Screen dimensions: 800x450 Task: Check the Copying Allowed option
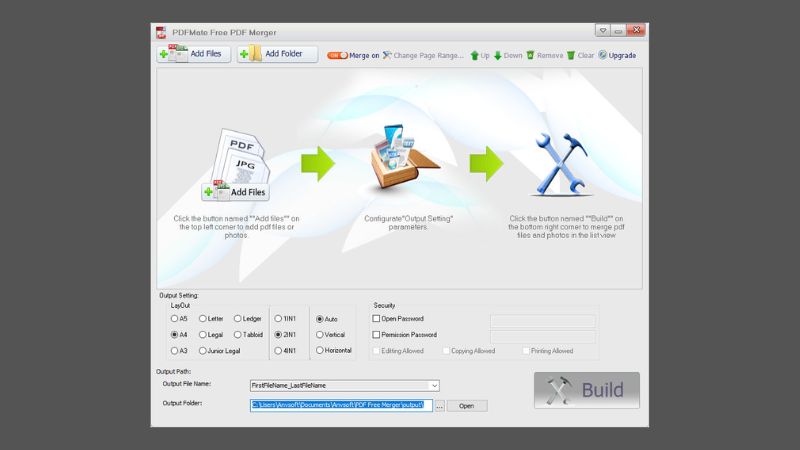[446, 351]
